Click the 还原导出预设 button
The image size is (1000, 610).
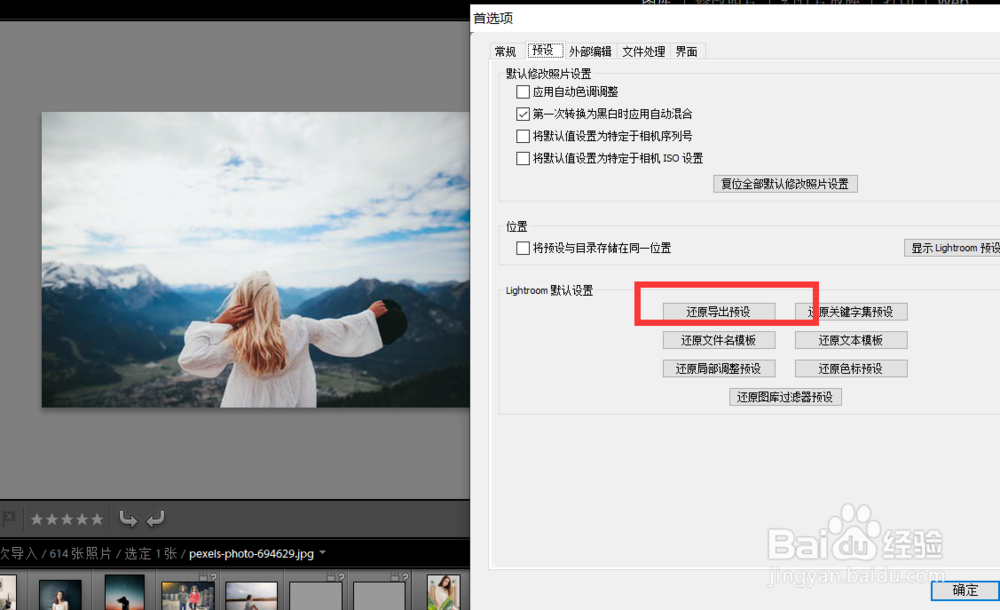coord(719,311)
